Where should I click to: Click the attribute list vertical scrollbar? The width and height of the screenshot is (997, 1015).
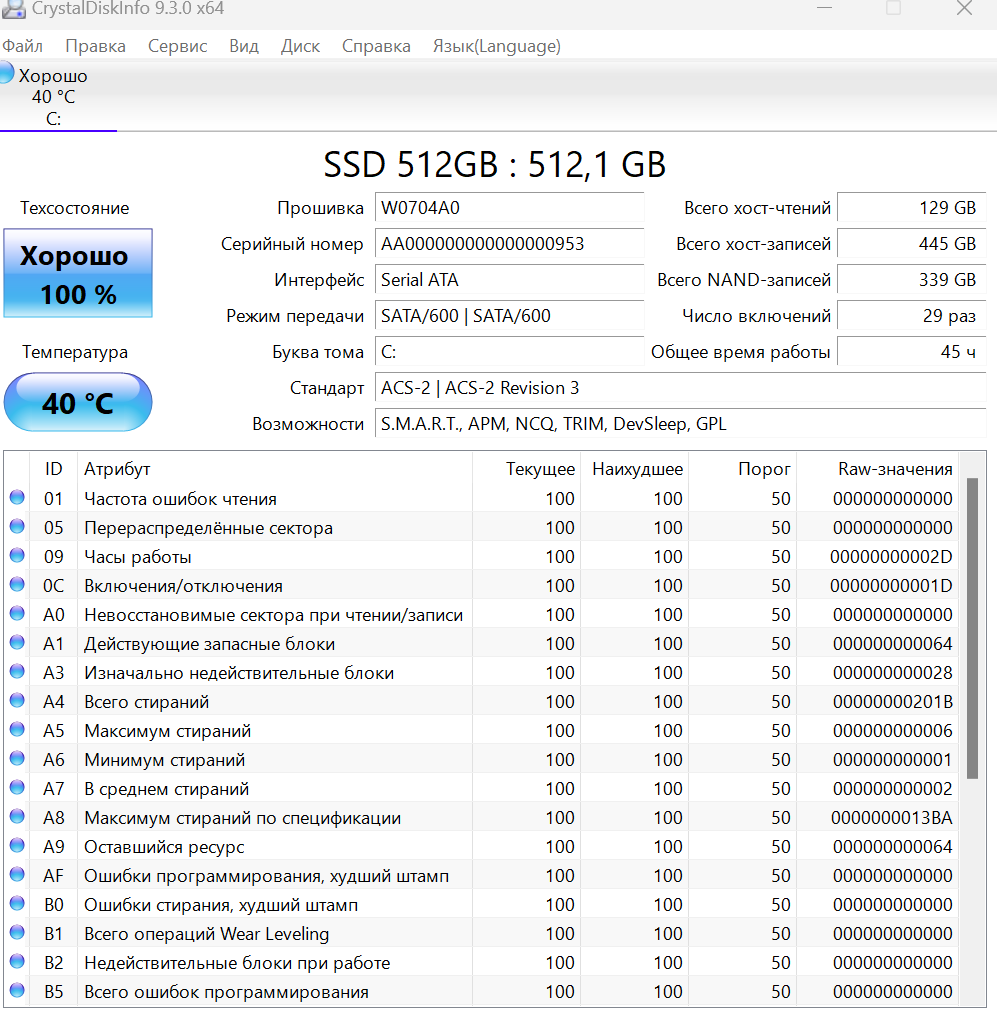pyautogui.click(x=971, y=628)
